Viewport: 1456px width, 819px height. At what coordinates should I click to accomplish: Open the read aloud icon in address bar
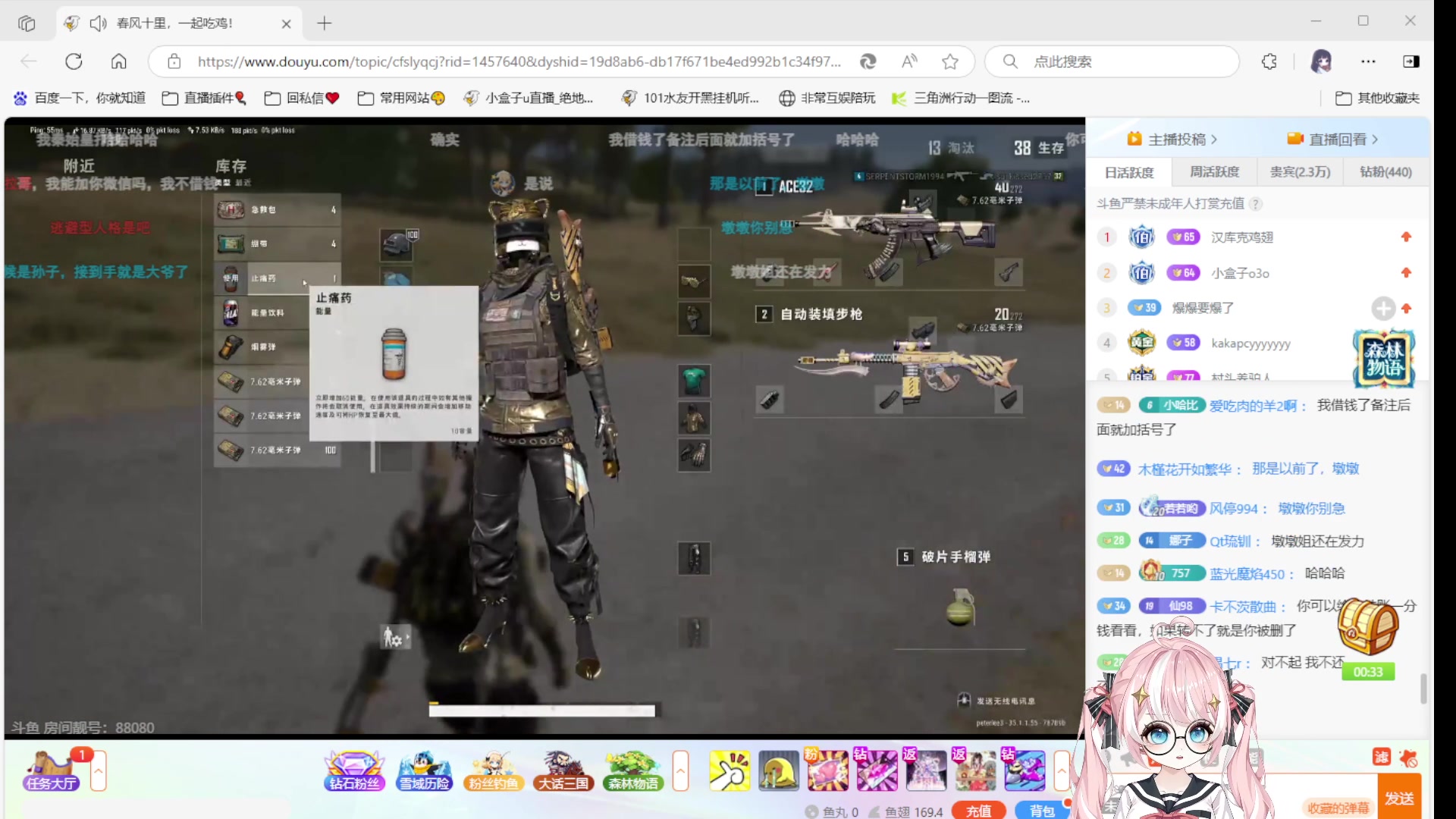point(909,61)
